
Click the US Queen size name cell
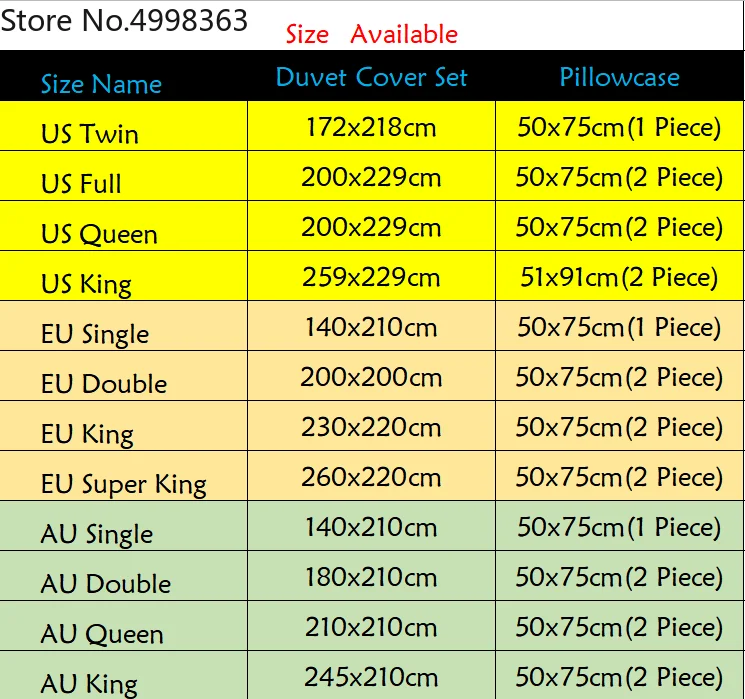[99, 234]
